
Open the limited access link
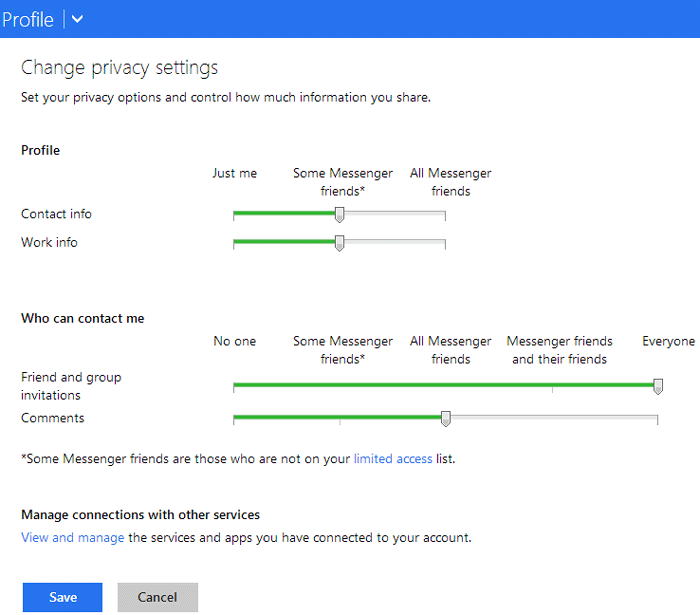pyautogui.click(x=393, y=459)
